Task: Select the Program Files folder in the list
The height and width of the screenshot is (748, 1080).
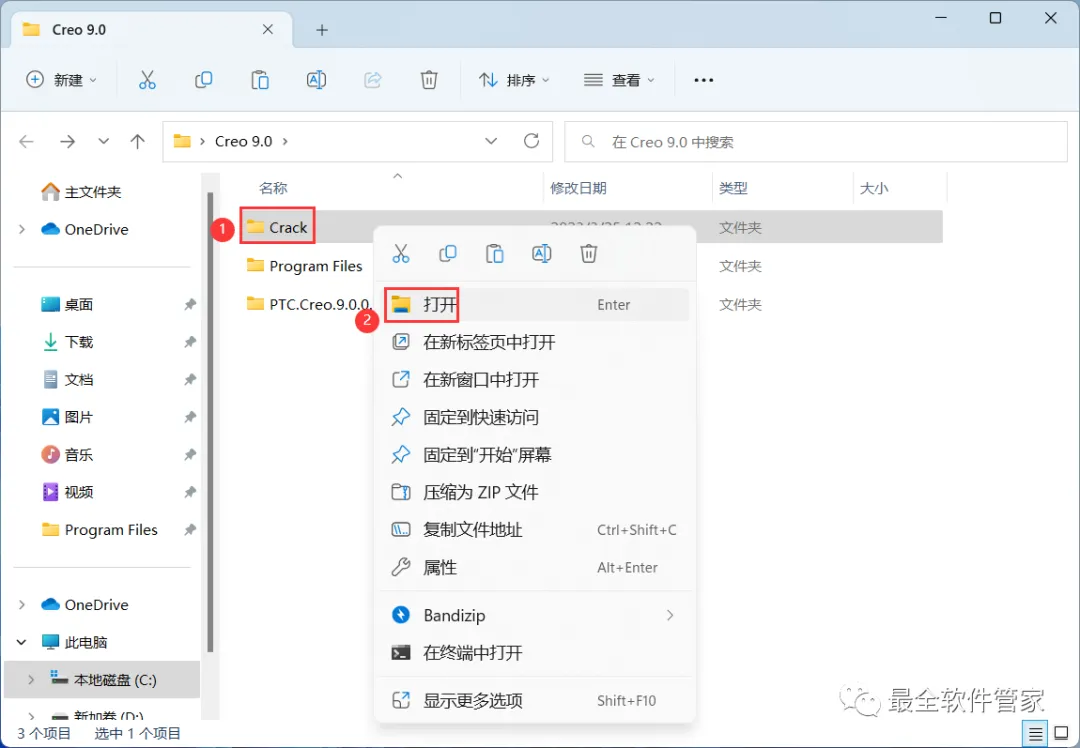Action: (304, 266)
